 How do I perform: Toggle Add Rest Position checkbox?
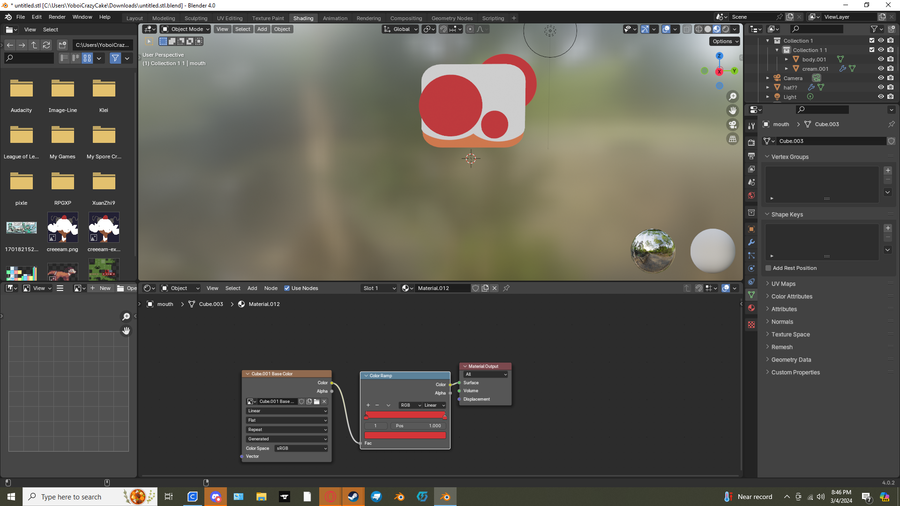coord(768,268)
